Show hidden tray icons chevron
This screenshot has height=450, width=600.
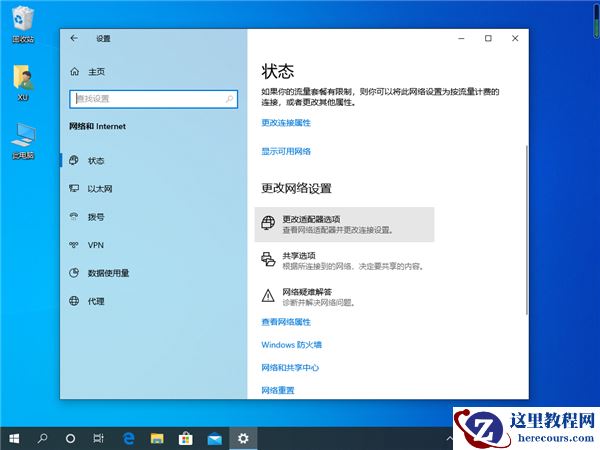coord(449,439)
